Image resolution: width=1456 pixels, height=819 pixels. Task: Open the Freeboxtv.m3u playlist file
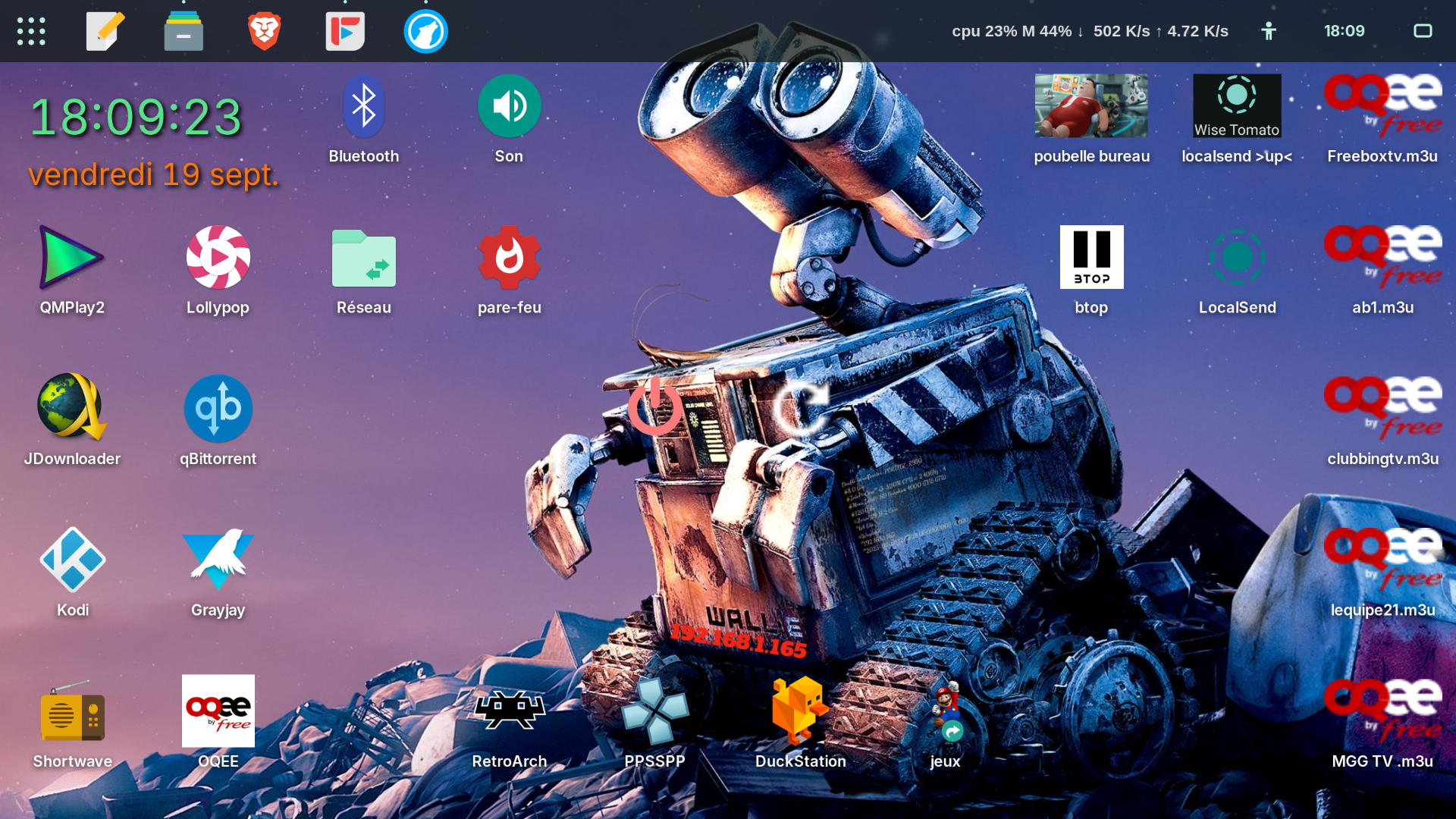tap(1382, 107)
